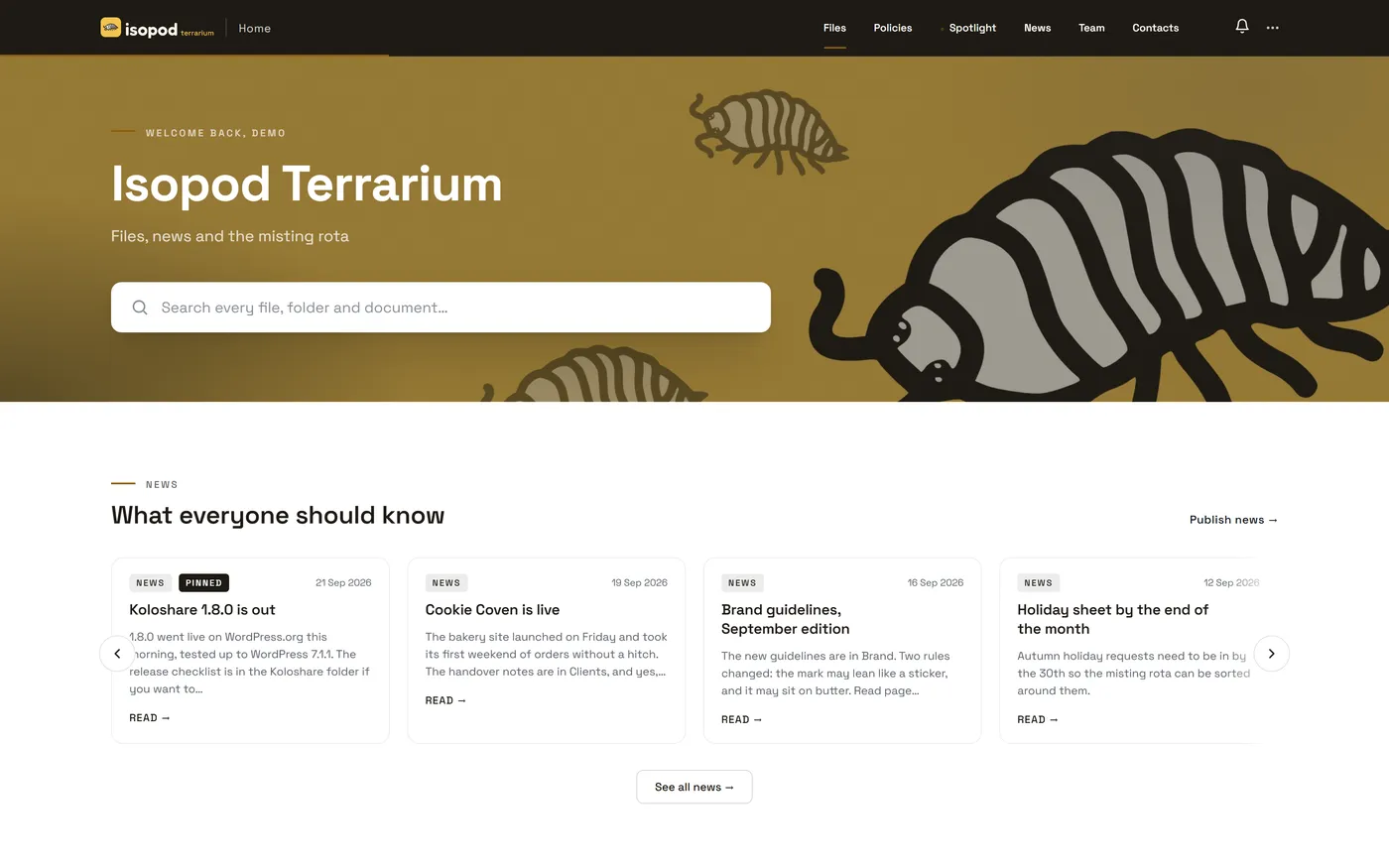Open the Policies nav item
1389x868 pixels.
[893, 28]
